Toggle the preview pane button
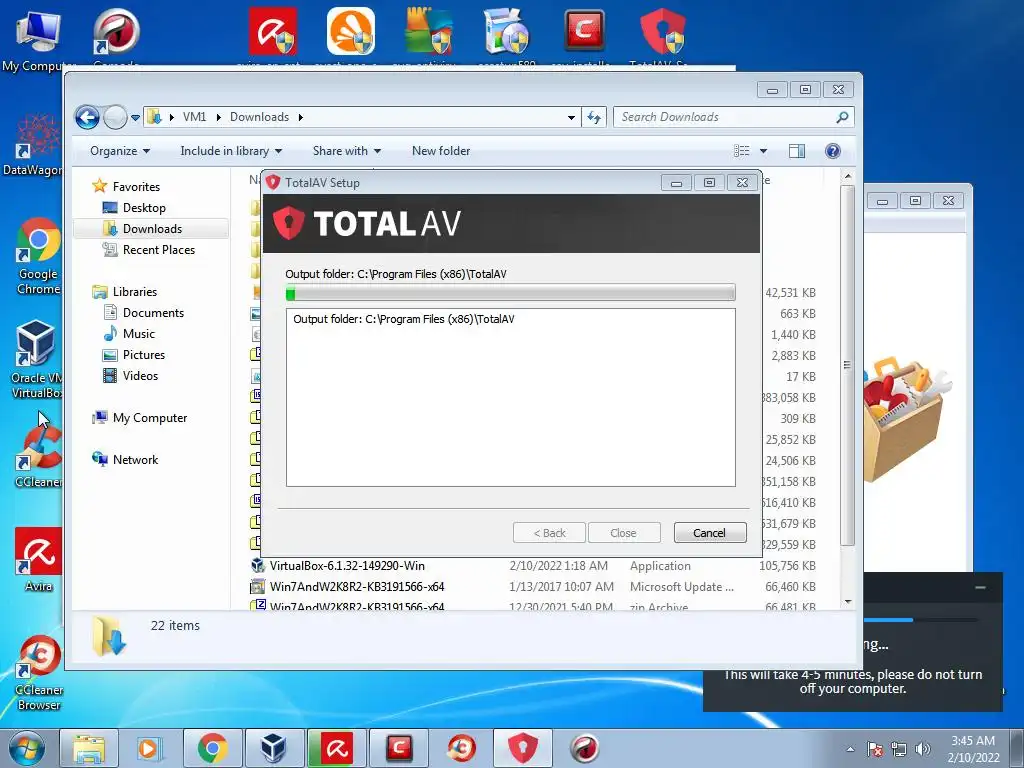This screenshot has height=768, width=1024. [x=797, y=151]
